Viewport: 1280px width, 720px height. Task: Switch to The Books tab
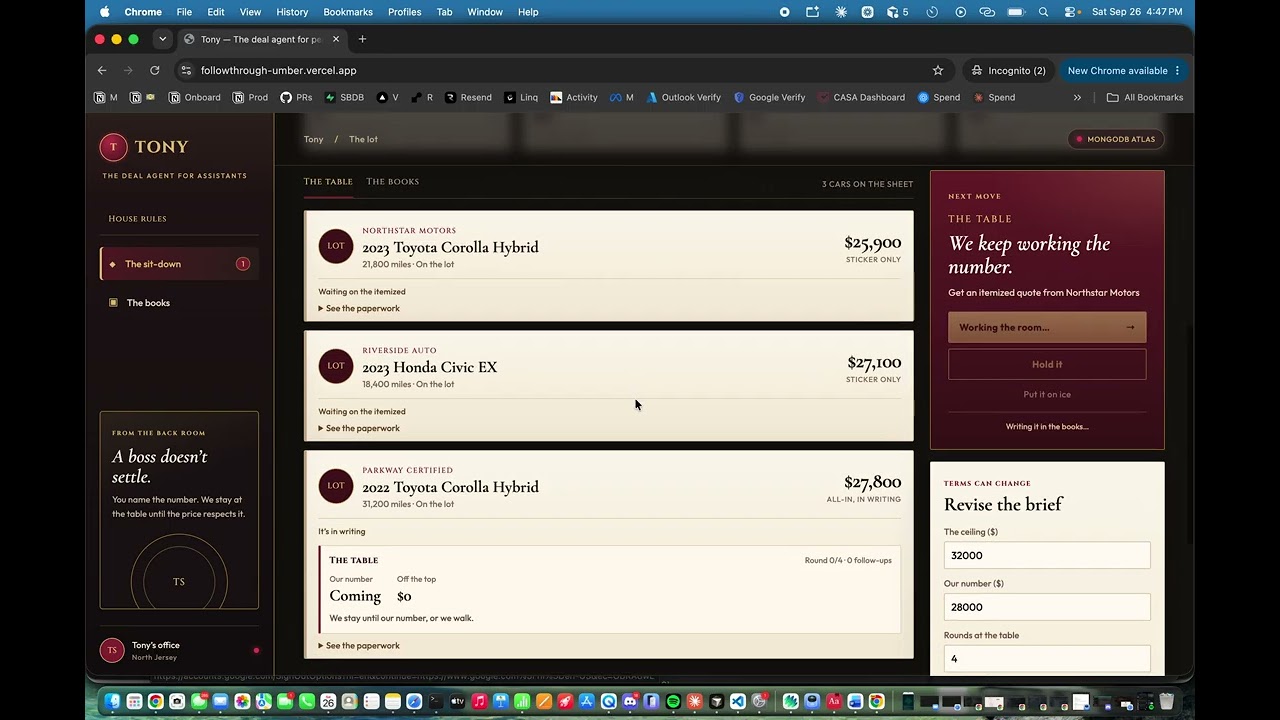click(392, 182)
